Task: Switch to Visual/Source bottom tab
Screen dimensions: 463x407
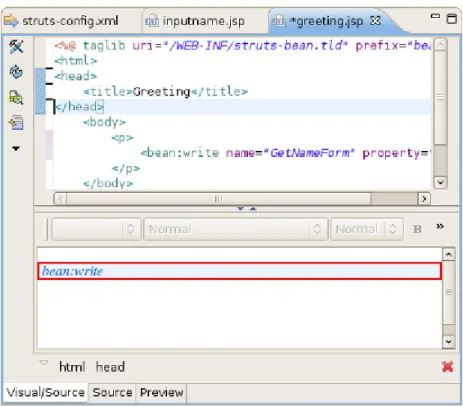Action: tap(45, 393)
